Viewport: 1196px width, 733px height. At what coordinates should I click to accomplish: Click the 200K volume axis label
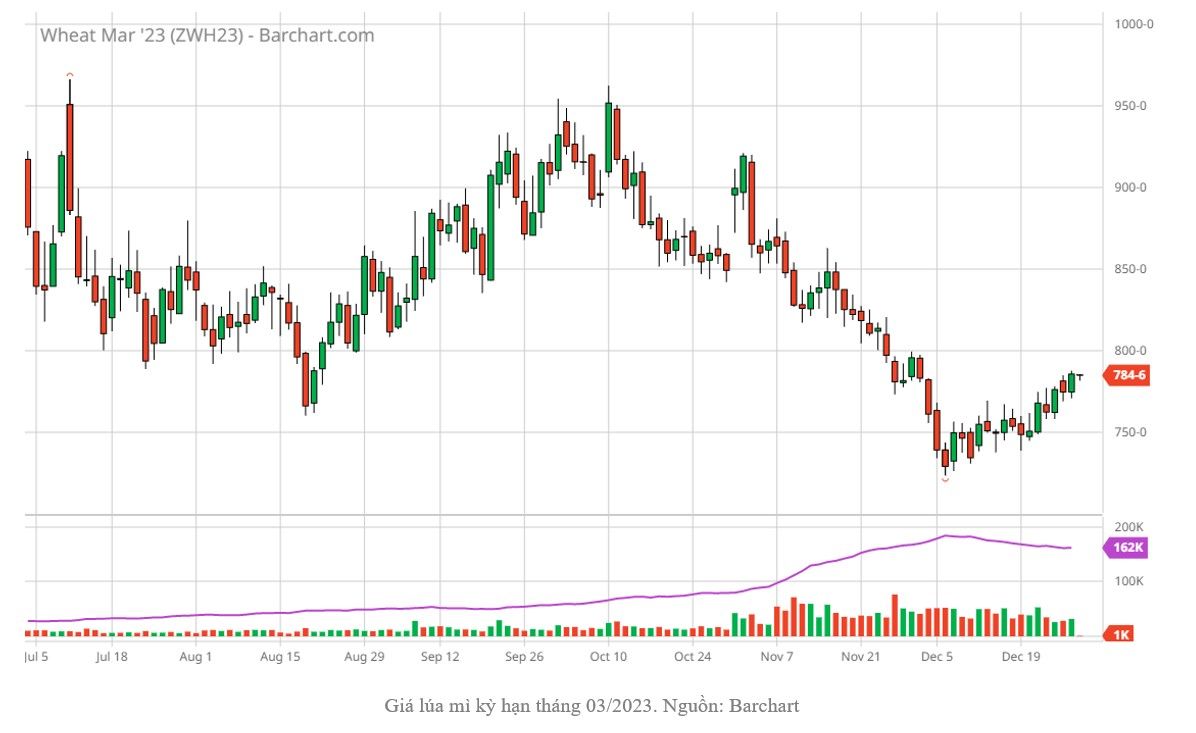point(1129,527)
